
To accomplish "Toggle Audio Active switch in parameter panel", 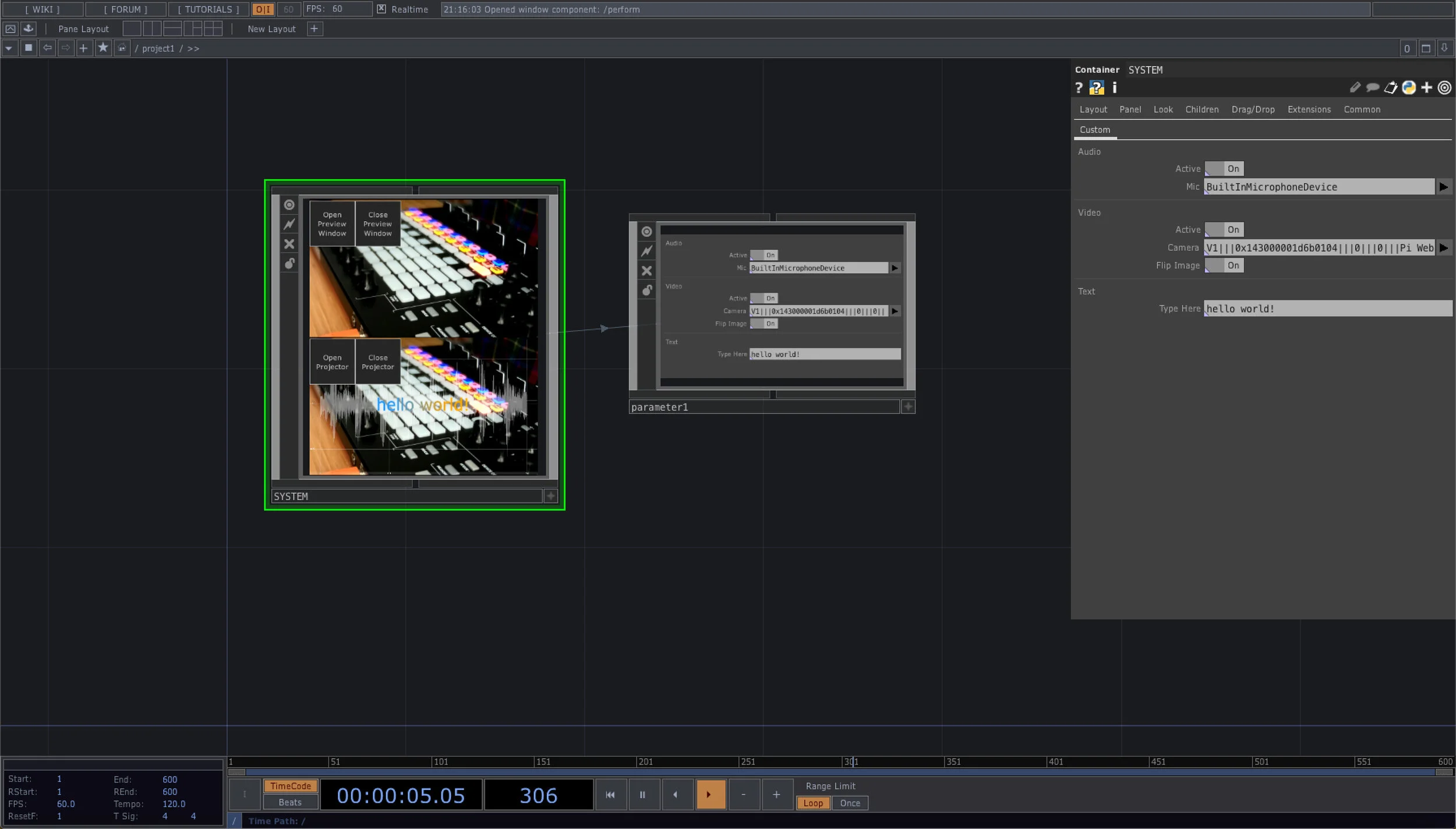I will [x=1224, y=169].
